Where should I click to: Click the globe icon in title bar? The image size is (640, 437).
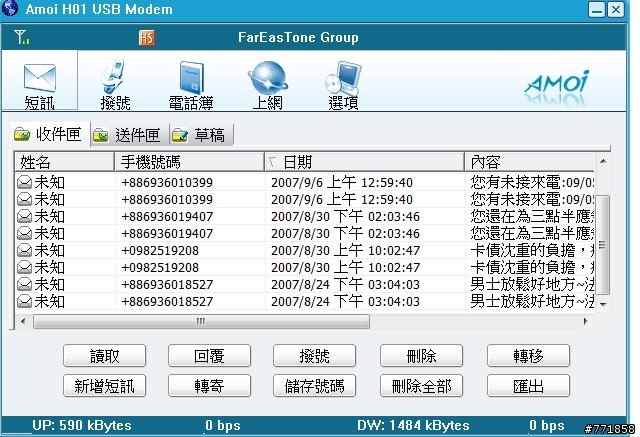10,8
